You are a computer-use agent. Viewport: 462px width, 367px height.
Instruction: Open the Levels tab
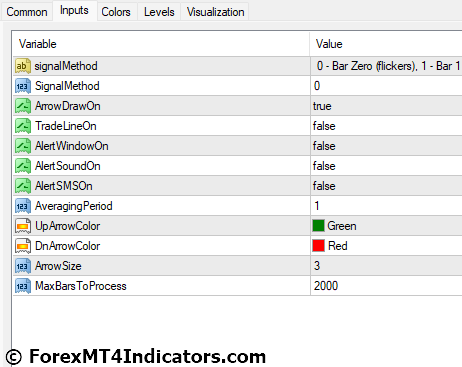(x=159, y=12)
